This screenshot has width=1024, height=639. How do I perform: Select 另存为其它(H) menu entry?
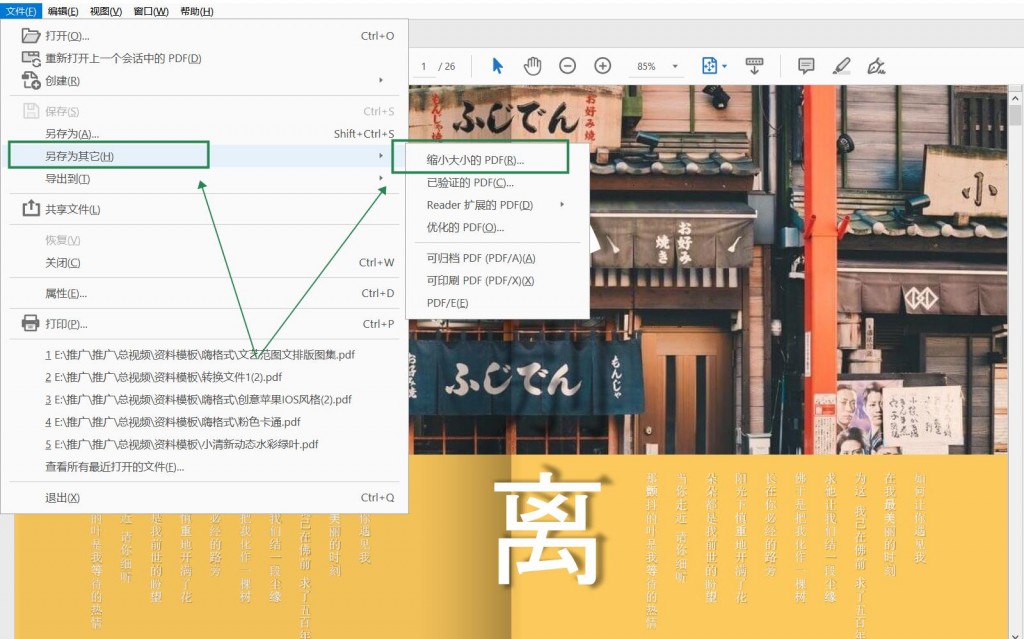204,156
